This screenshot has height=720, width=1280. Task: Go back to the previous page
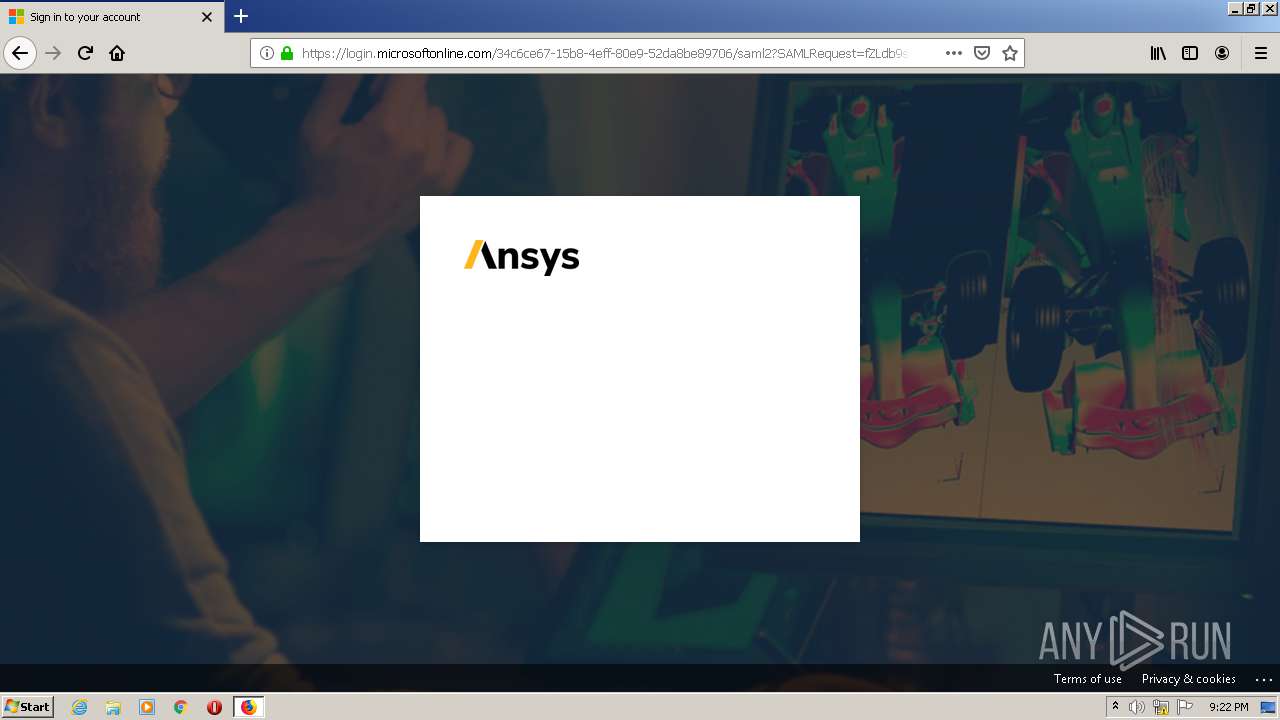coord(20,53)
